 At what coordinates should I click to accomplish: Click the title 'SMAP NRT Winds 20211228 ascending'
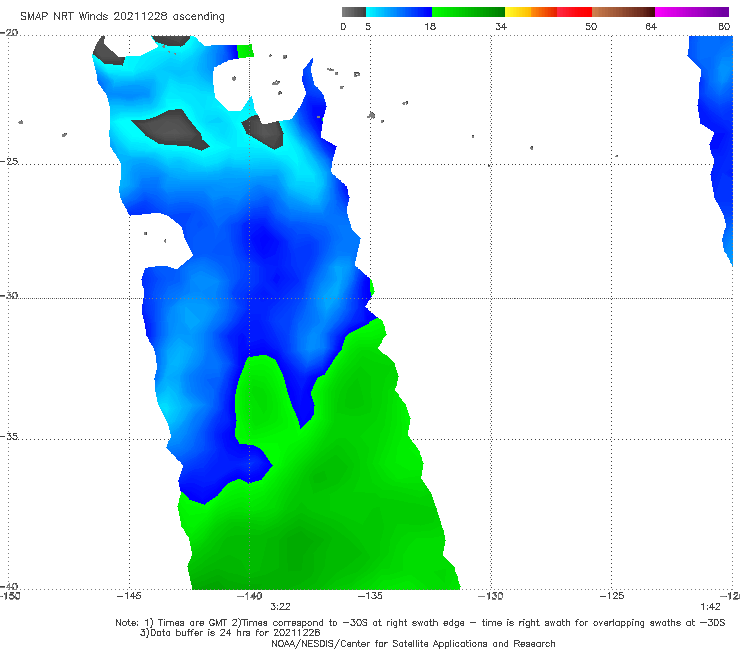click(x=122, y=16)
